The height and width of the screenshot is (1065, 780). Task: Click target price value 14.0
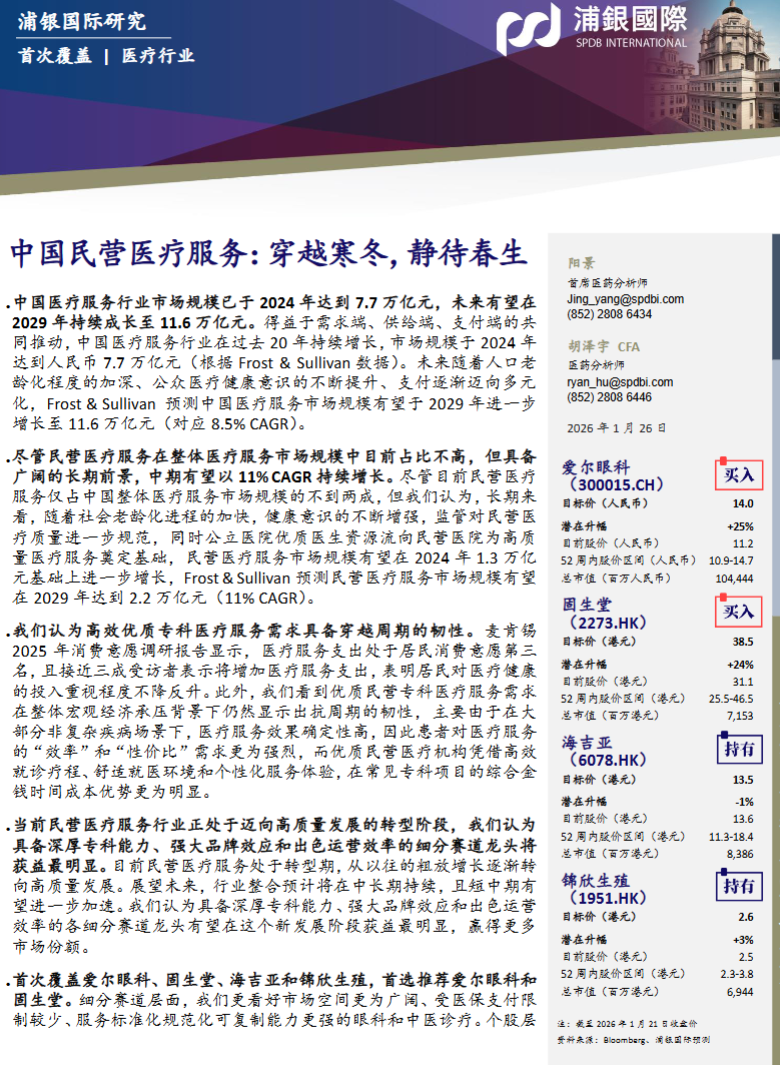(x=743, y=503)
